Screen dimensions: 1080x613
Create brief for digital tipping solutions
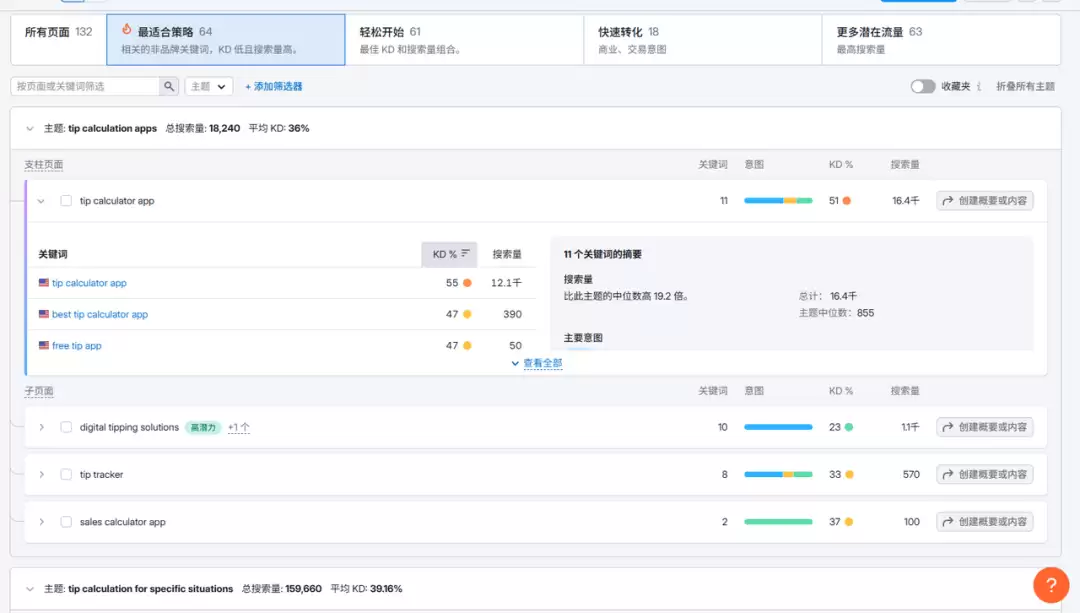[x=984, y=427]
